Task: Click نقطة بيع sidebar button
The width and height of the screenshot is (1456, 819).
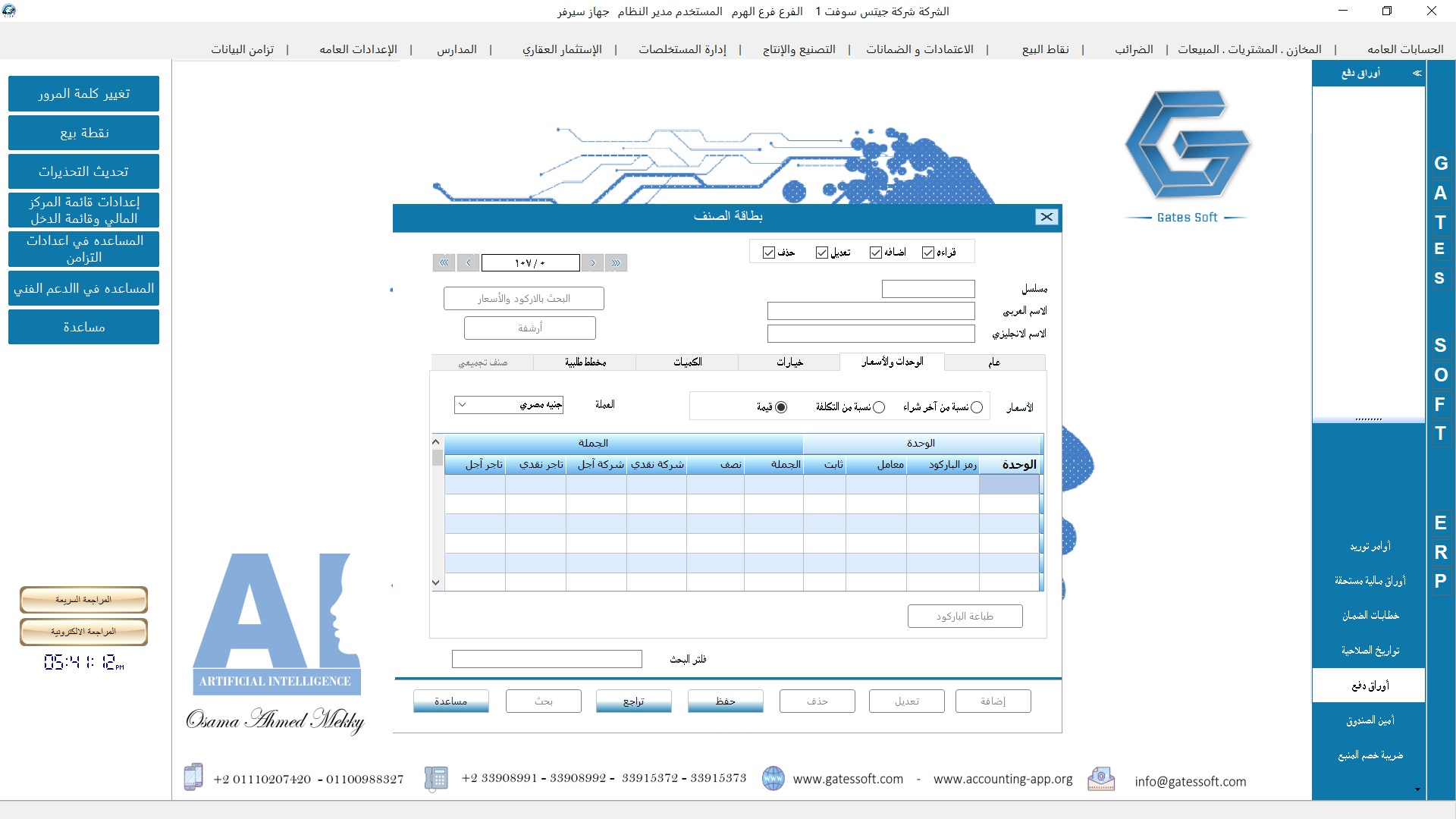Action: (84, 133)
